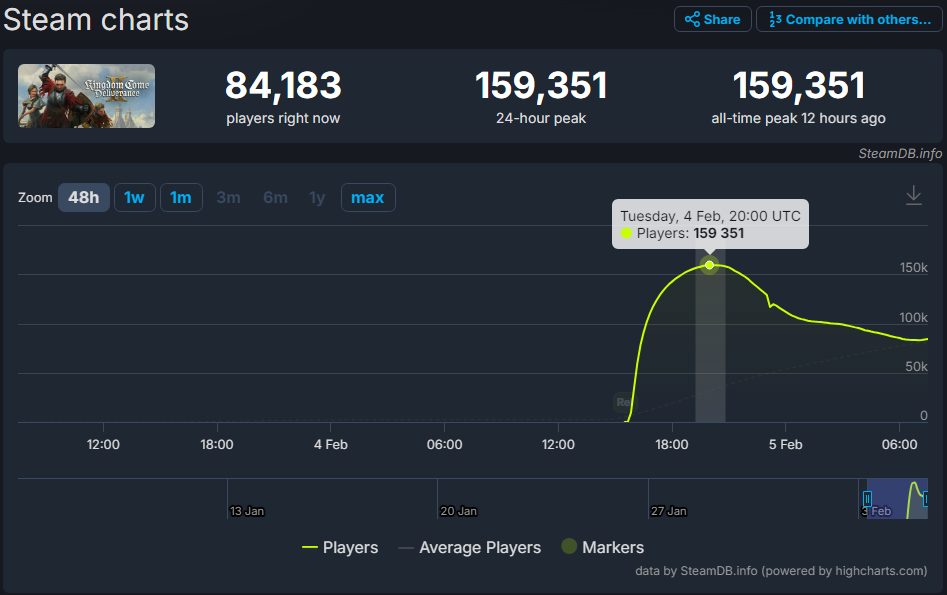Viewport: 947px width, 595px height.
Task: Click the highlighted navigator selection window
Action: [897, 499]
